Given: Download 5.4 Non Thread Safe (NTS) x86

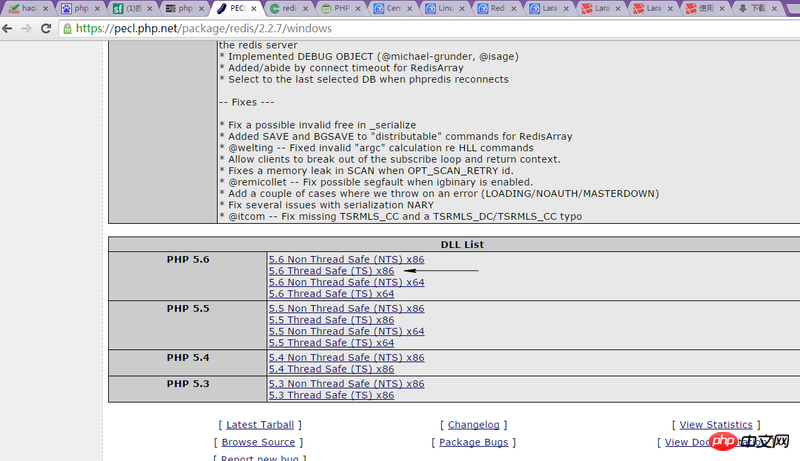Looking at the screenshot, I should point(346,357).
